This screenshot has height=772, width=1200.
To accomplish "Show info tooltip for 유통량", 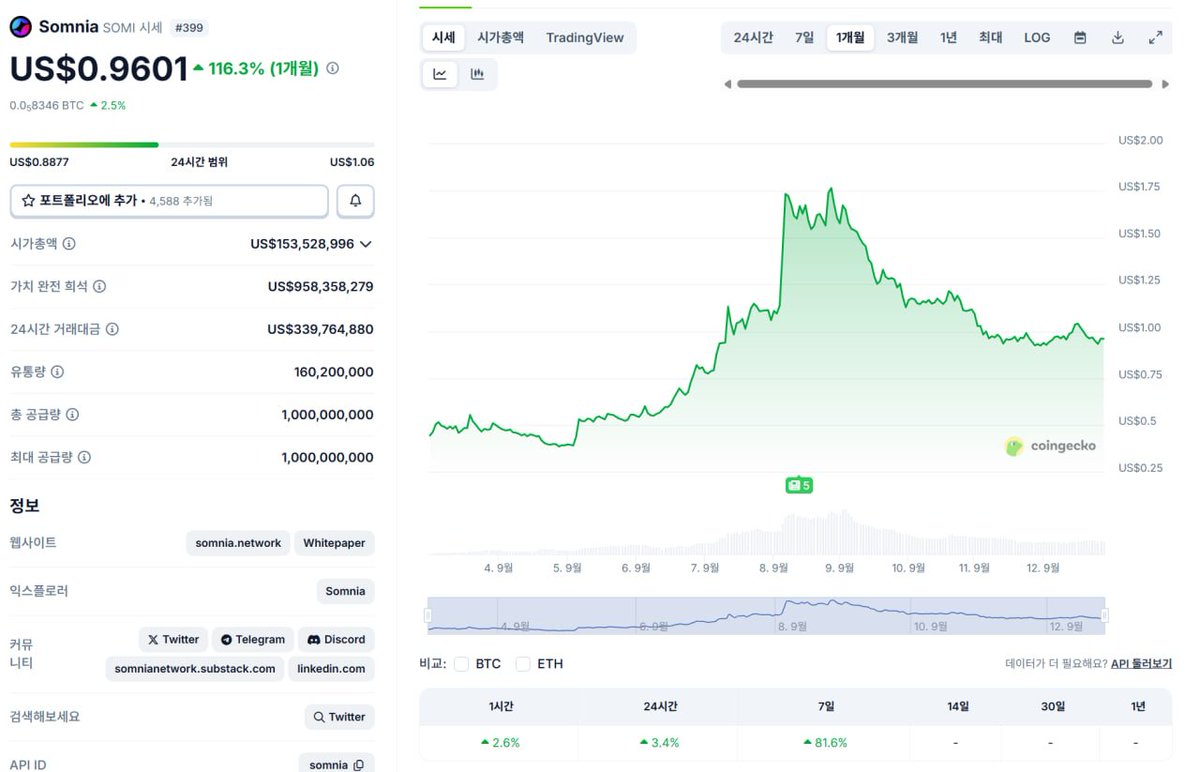I will click(57, 372).
